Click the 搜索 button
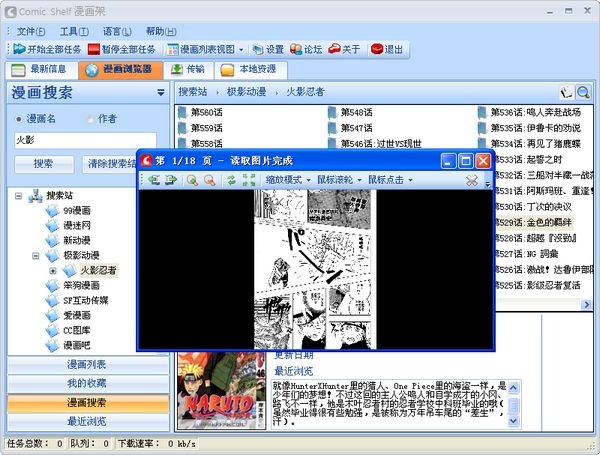600x455 pixels. pos(44,164)
